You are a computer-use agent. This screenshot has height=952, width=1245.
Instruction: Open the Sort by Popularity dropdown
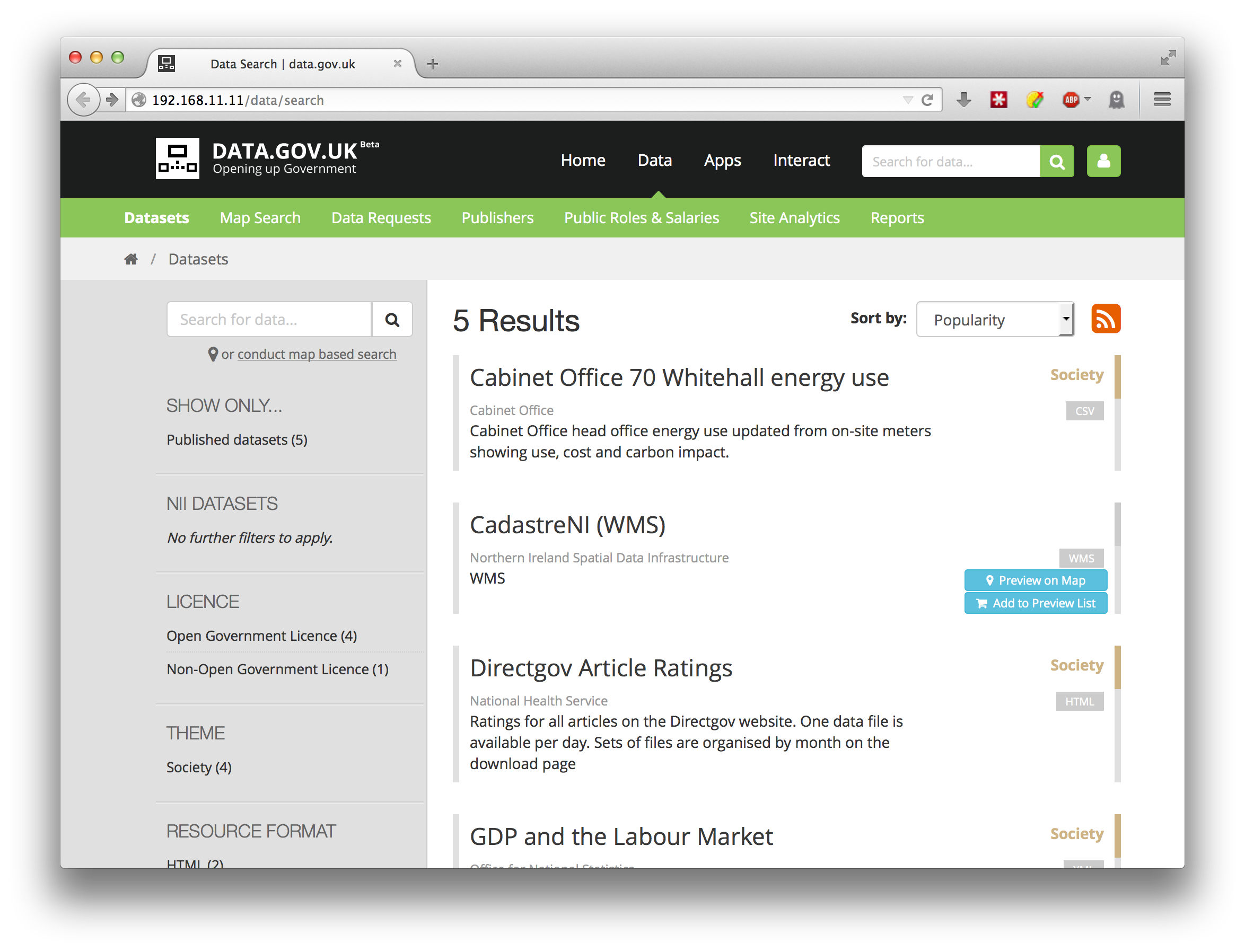click(995, 320)
